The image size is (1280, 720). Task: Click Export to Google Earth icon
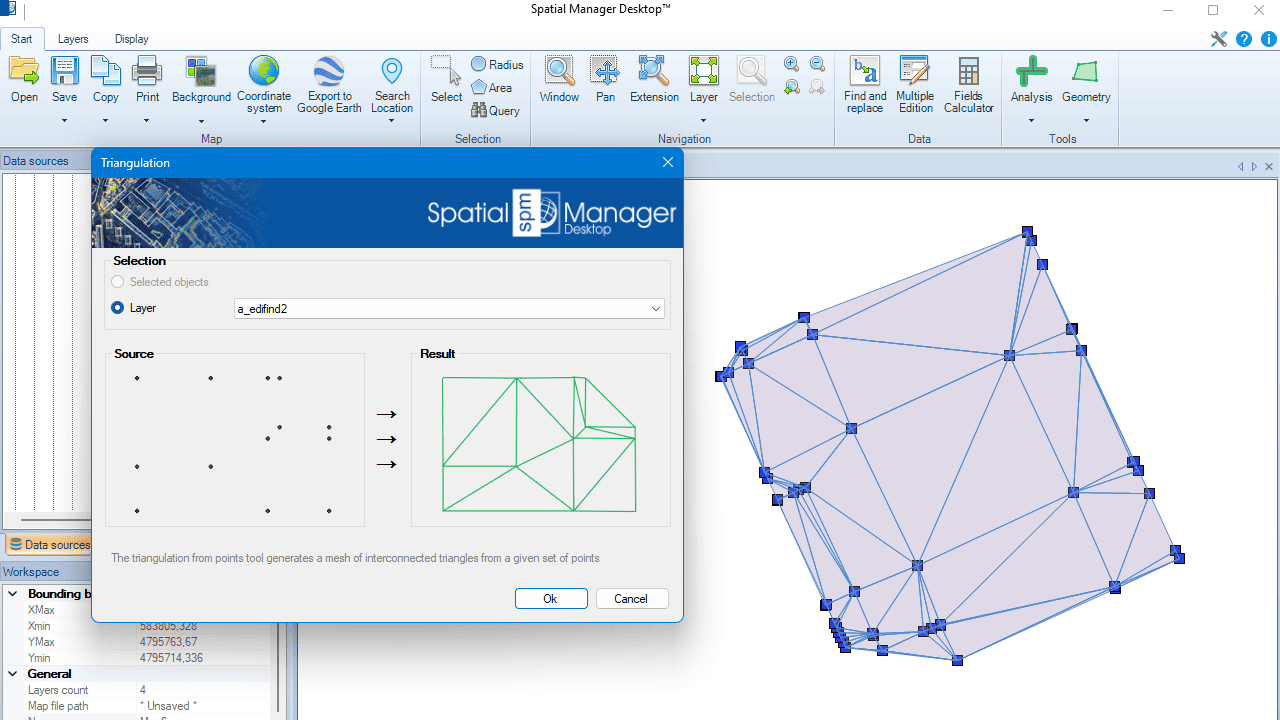tap(329, 71)
